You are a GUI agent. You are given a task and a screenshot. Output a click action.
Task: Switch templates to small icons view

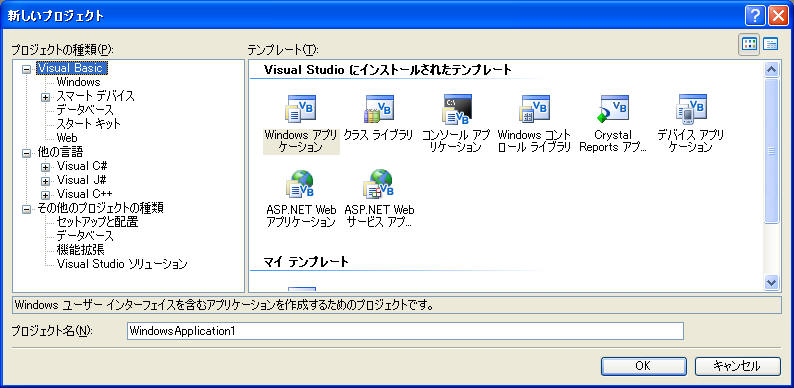(x=770, y=45)
